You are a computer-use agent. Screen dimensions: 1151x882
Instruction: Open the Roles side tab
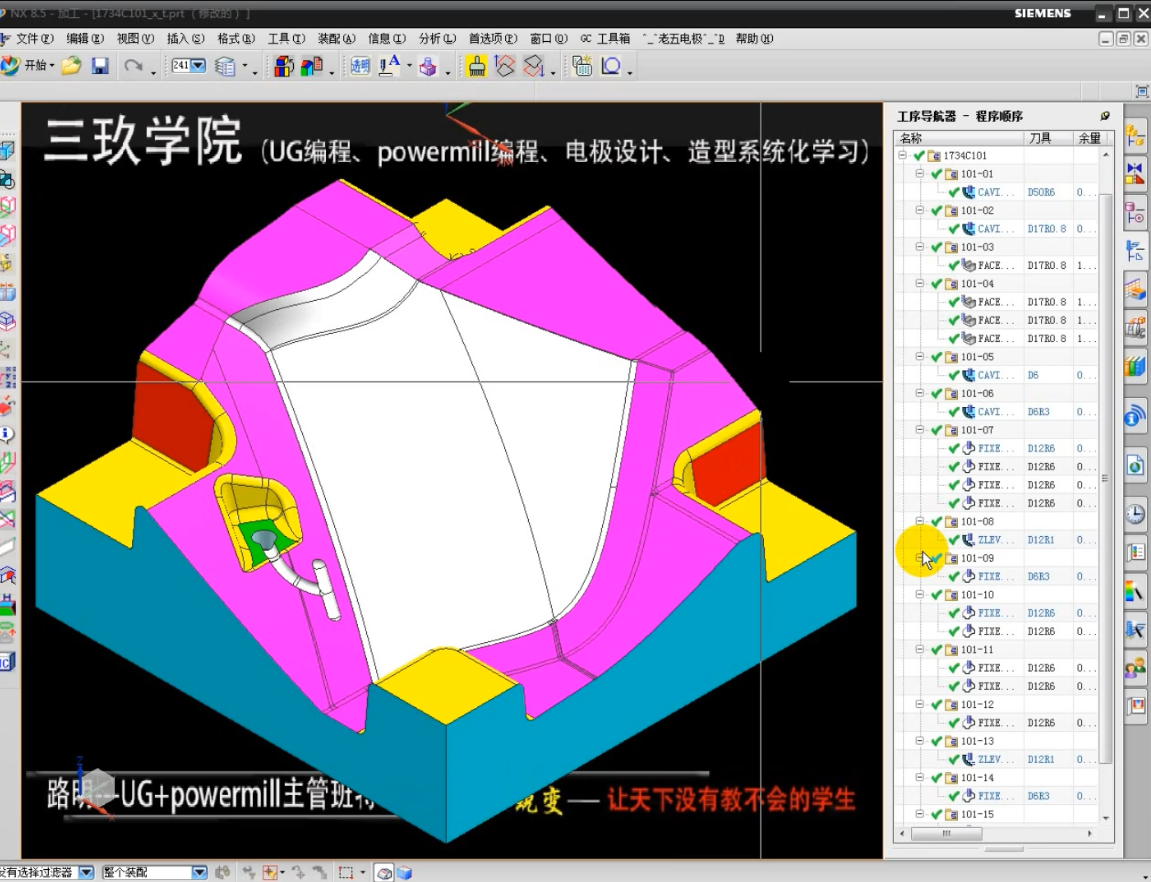point(1135,668)
